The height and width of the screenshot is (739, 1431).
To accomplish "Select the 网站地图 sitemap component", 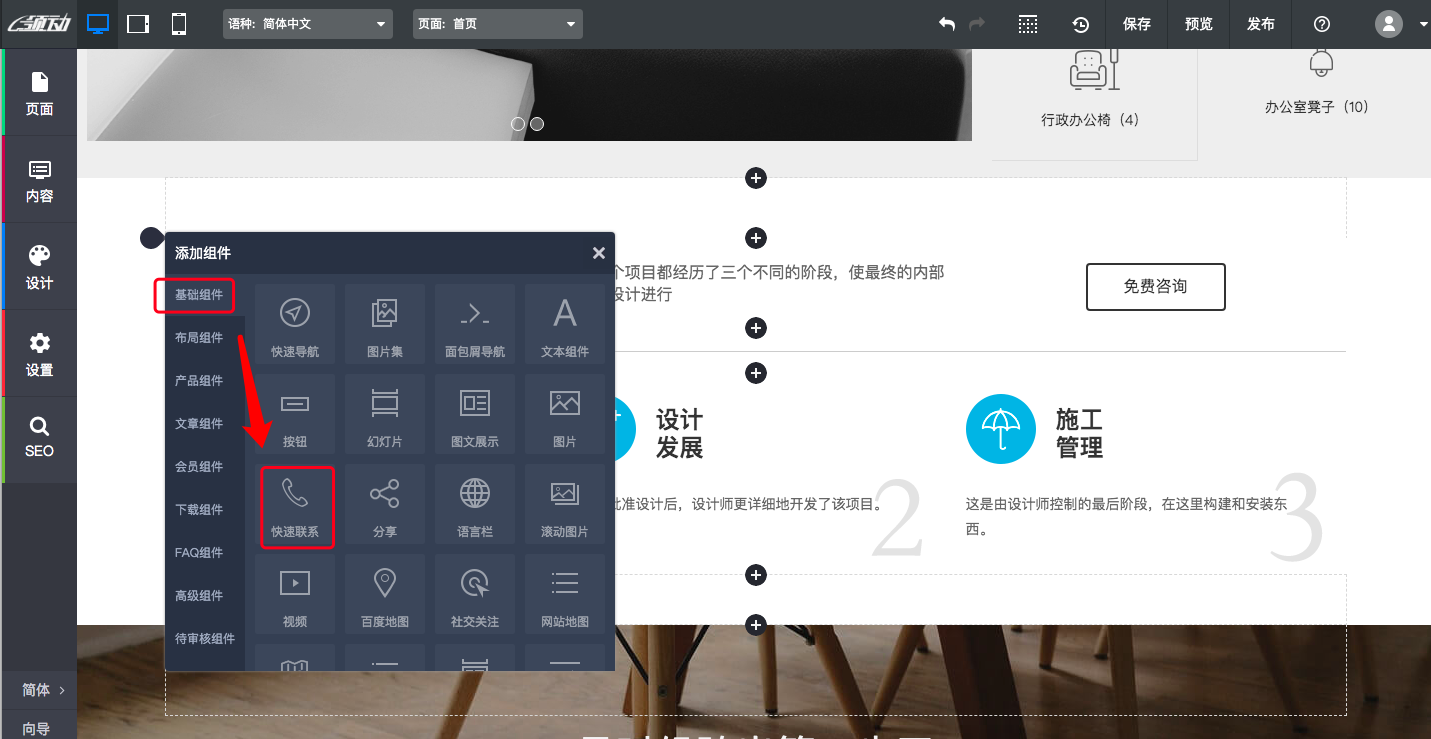I will 564,593.
